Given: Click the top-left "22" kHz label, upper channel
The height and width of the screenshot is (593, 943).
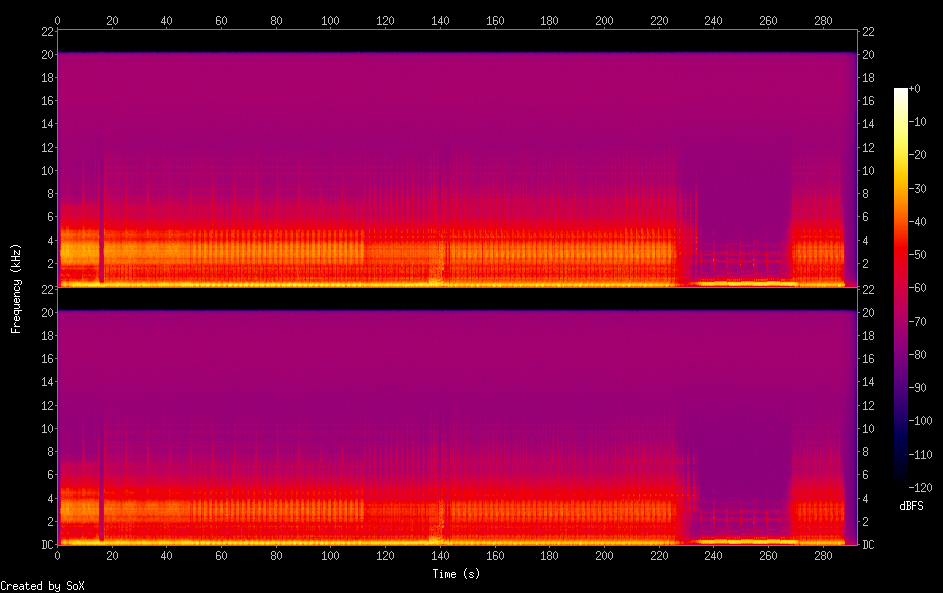Looking at the screenshot, I should pos(46,29).
